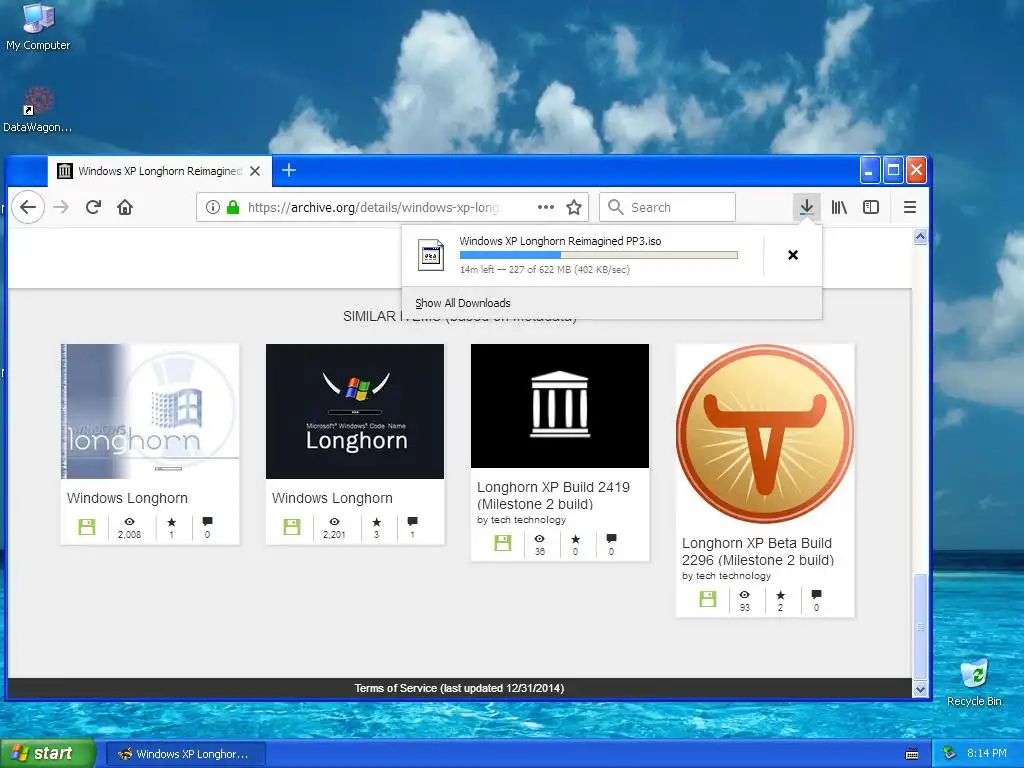Toggle the sidebar view icon

[871, 208]
